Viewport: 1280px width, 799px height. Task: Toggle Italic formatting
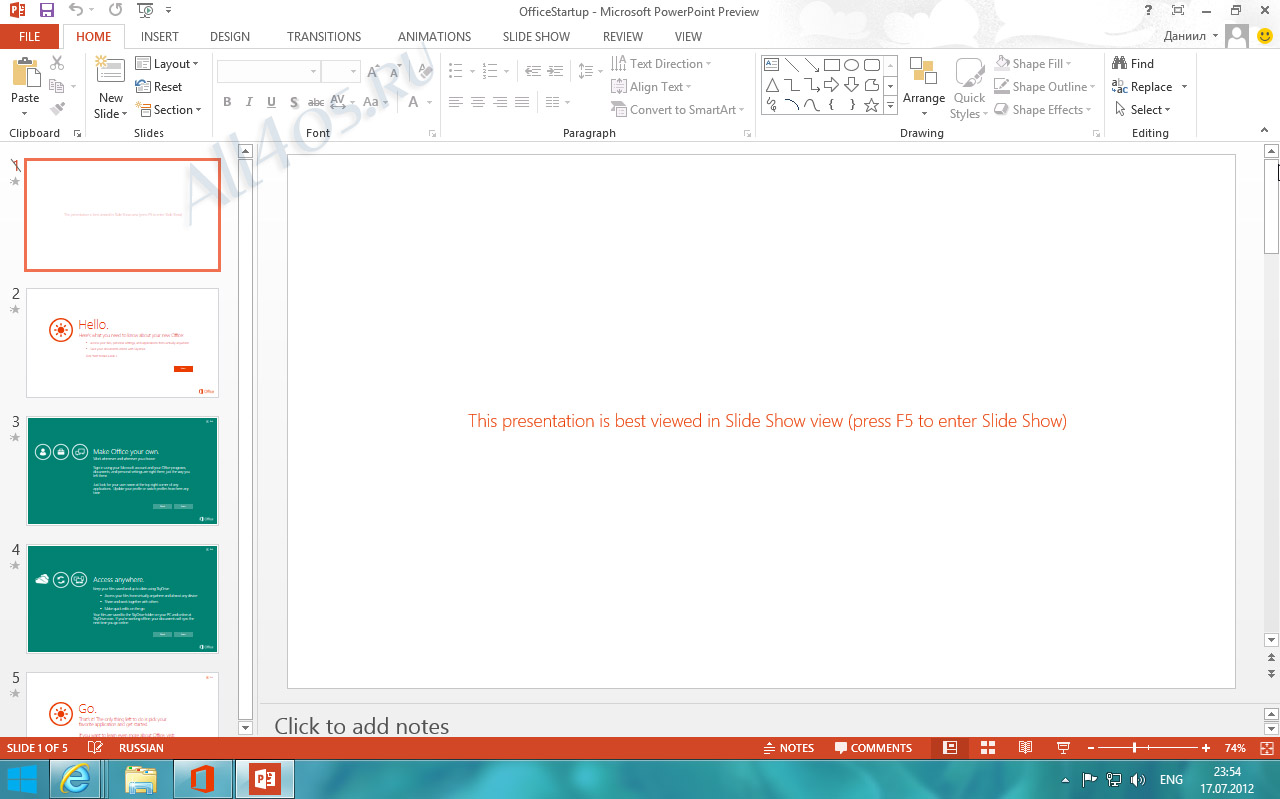pos(250,102)
